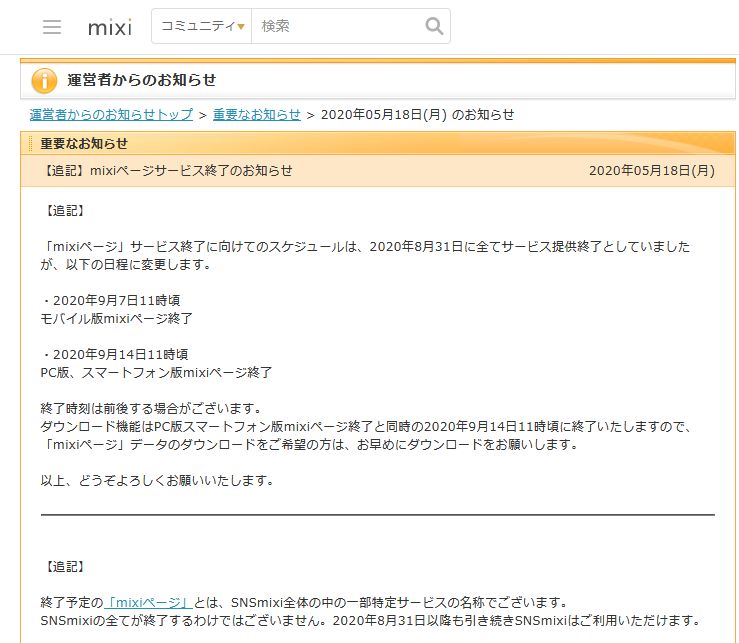739x643 pixels.
Task: Click the orange info icon beside 運営者からのお知らせ
Action: (44, 81)
